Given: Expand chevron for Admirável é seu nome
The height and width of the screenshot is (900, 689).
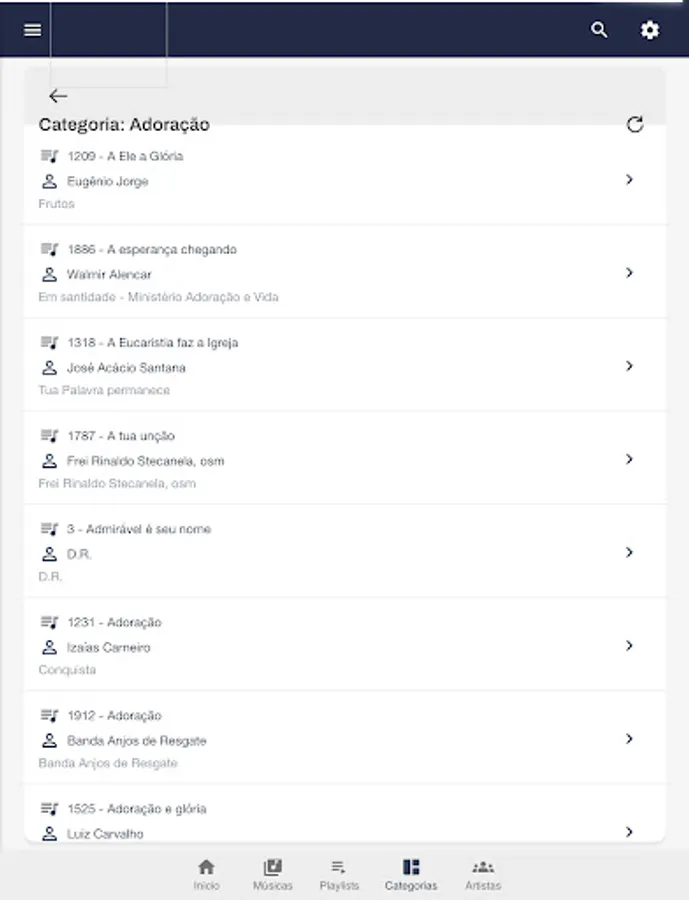Looking at the screenshot, I should coord(629,552).
